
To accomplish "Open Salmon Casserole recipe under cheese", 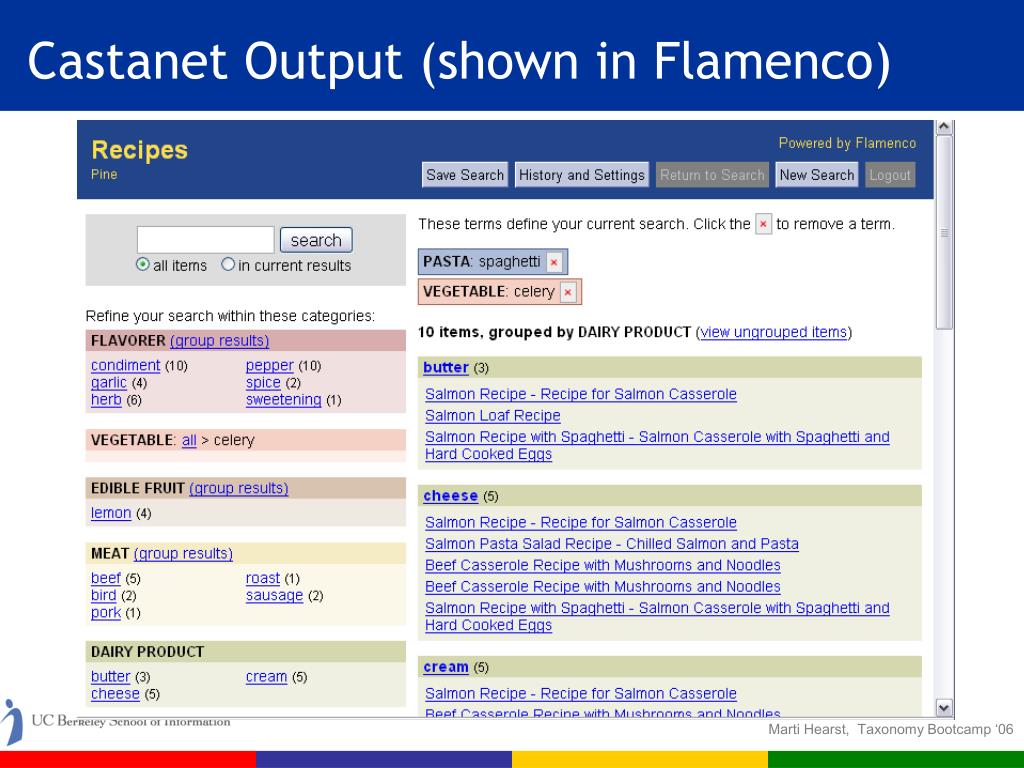I will click(x=581, y=522).
